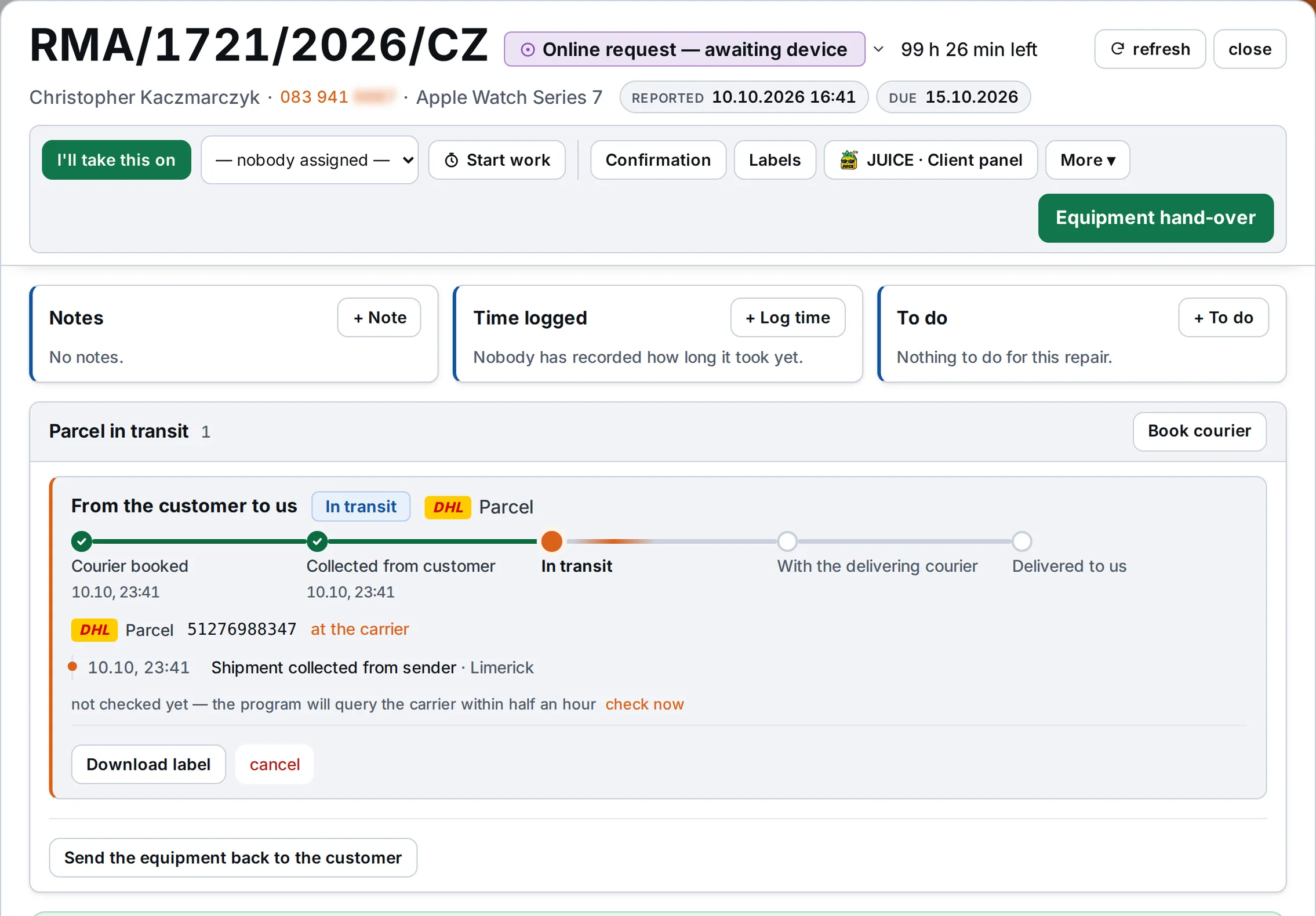
Task: Close the repair ticket panel
Action: (x=1249, y=49)
